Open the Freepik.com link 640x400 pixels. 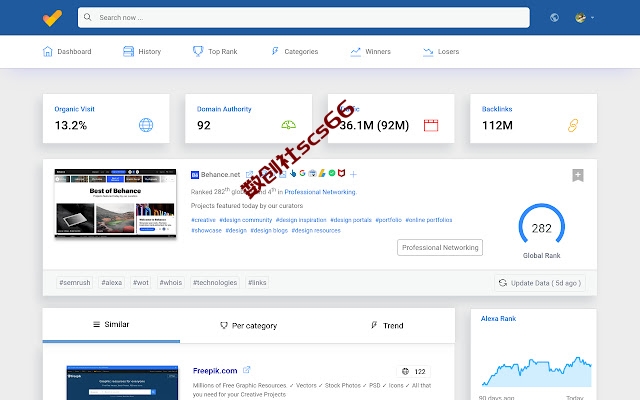tap(215, 371)
